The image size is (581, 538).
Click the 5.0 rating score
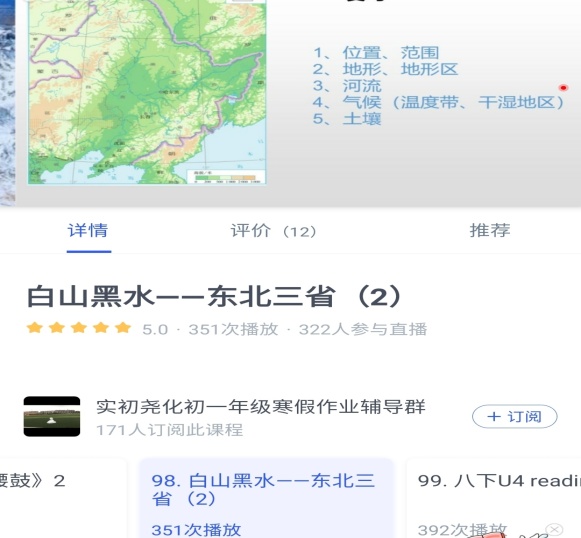pos(155,329)
